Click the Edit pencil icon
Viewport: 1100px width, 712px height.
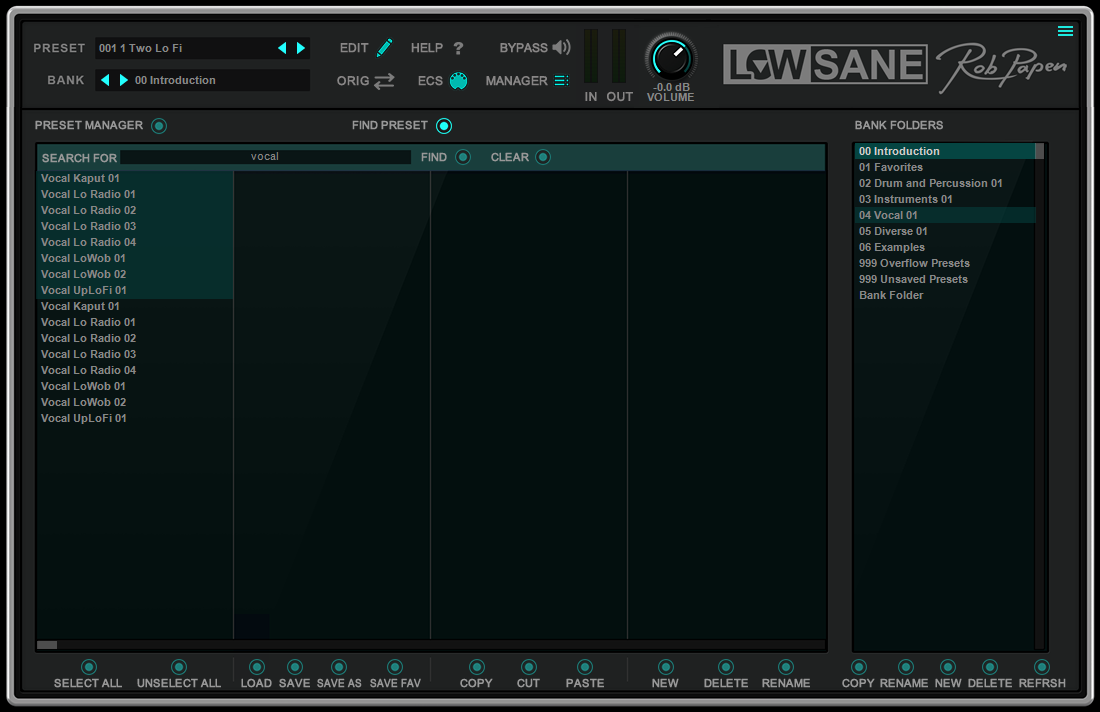pos(384,48)
